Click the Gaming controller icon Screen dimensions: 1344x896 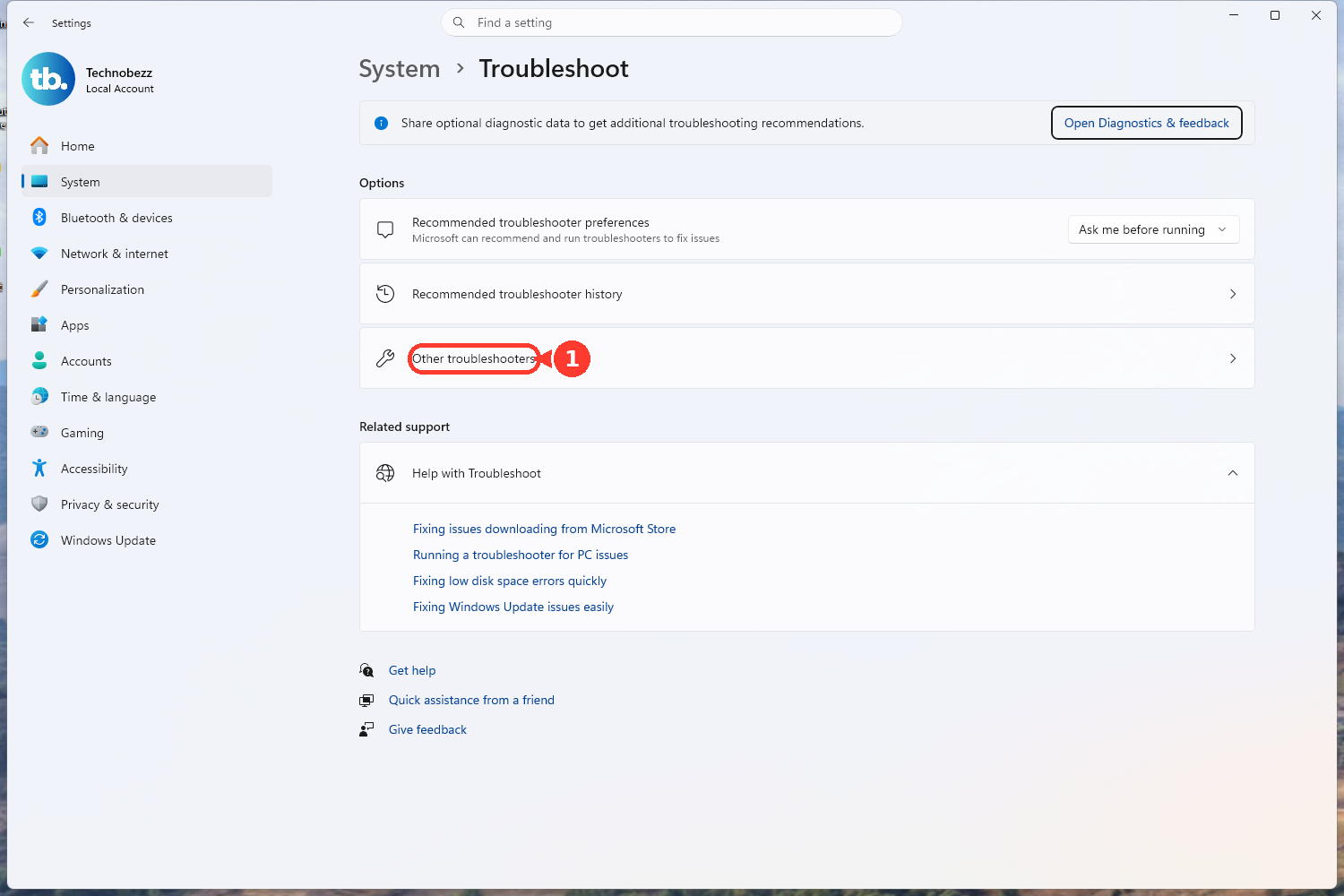[39, 432]
